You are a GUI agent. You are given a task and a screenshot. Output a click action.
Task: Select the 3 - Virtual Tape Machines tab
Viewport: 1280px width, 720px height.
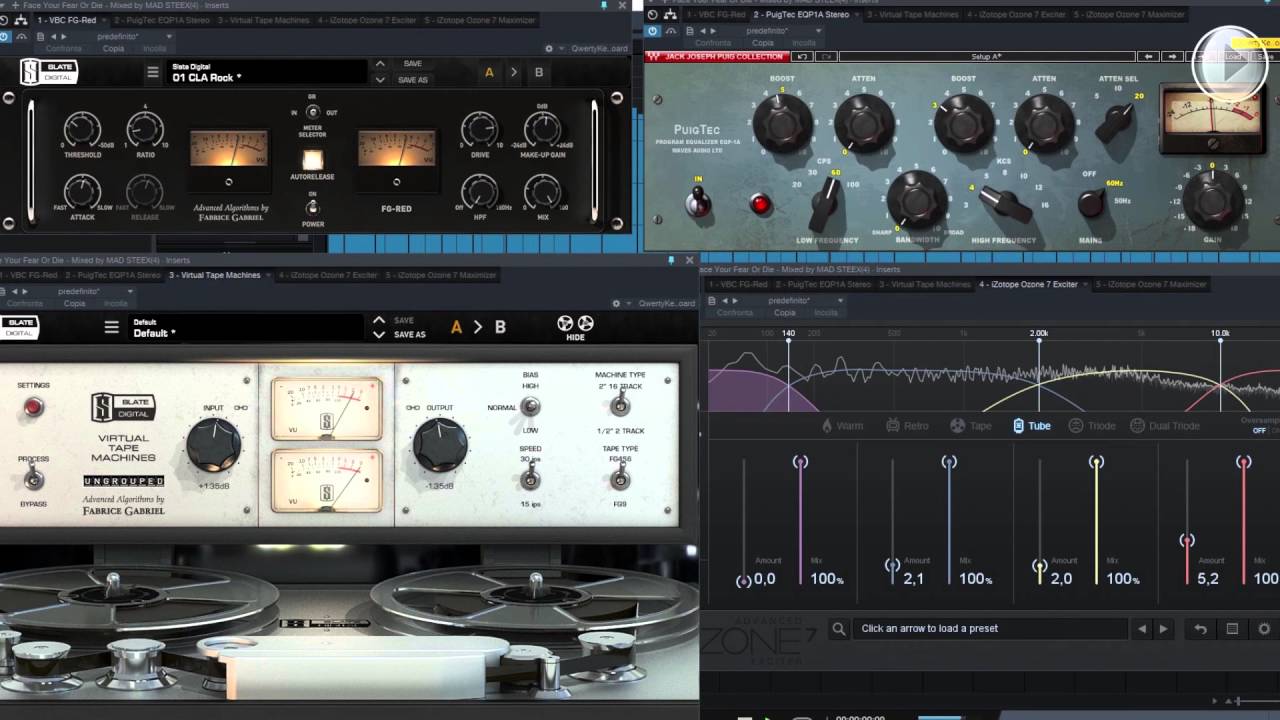[x=214, y=275]
